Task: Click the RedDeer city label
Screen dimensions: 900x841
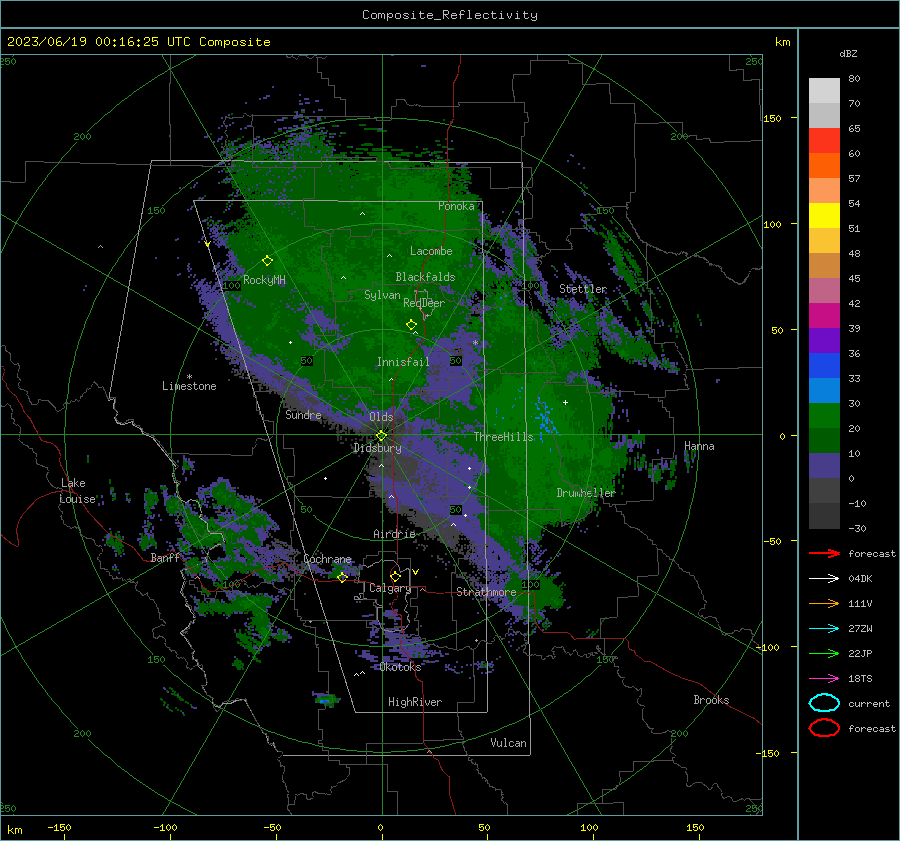Action: click(424, 303)
